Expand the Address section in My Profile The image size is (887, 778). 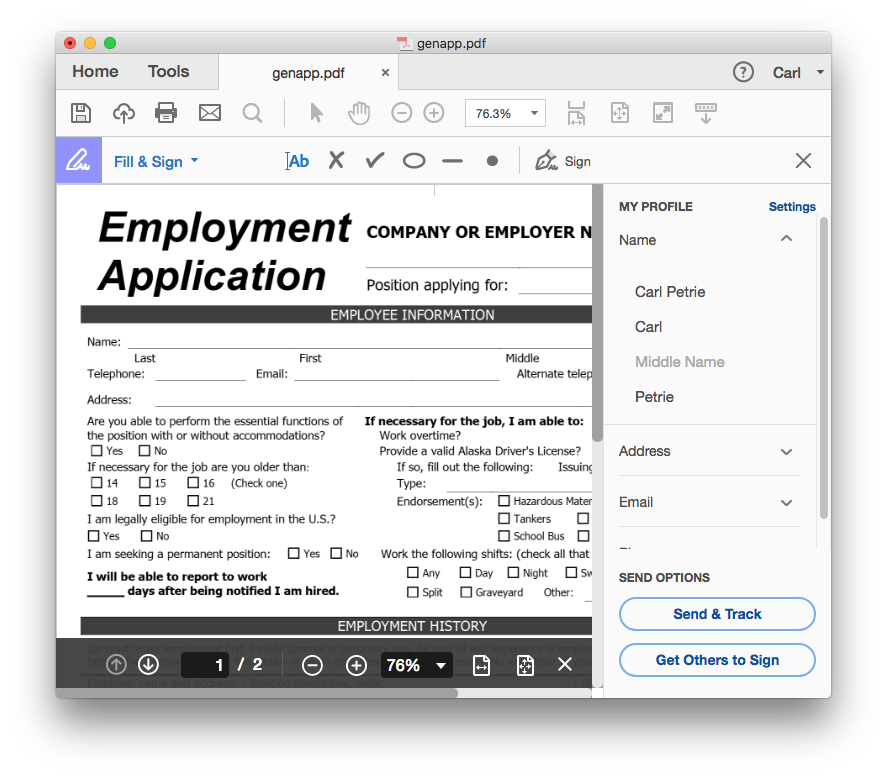click(786, 451)
